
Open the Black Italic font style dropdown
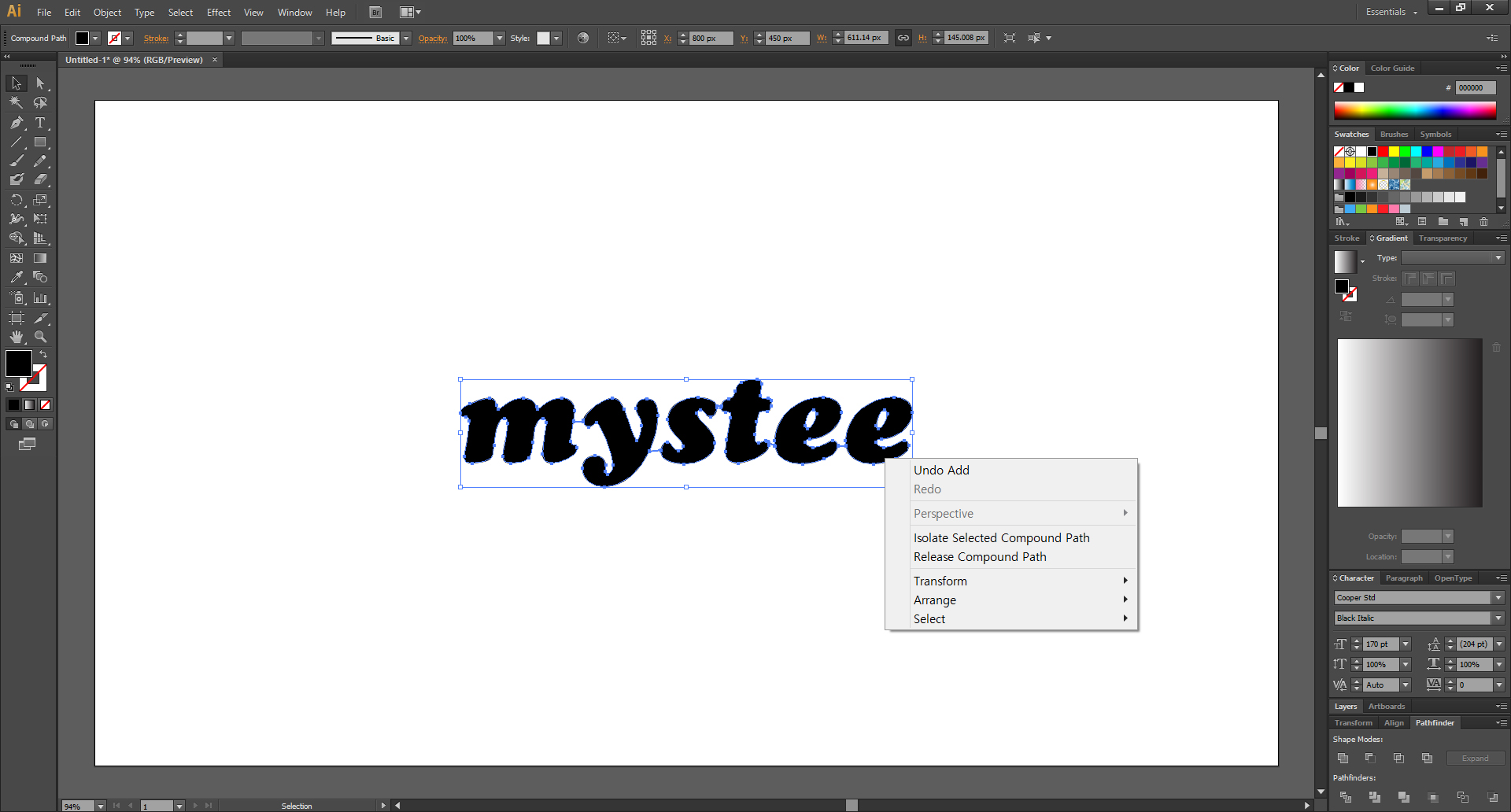[x=1499, y=618]
